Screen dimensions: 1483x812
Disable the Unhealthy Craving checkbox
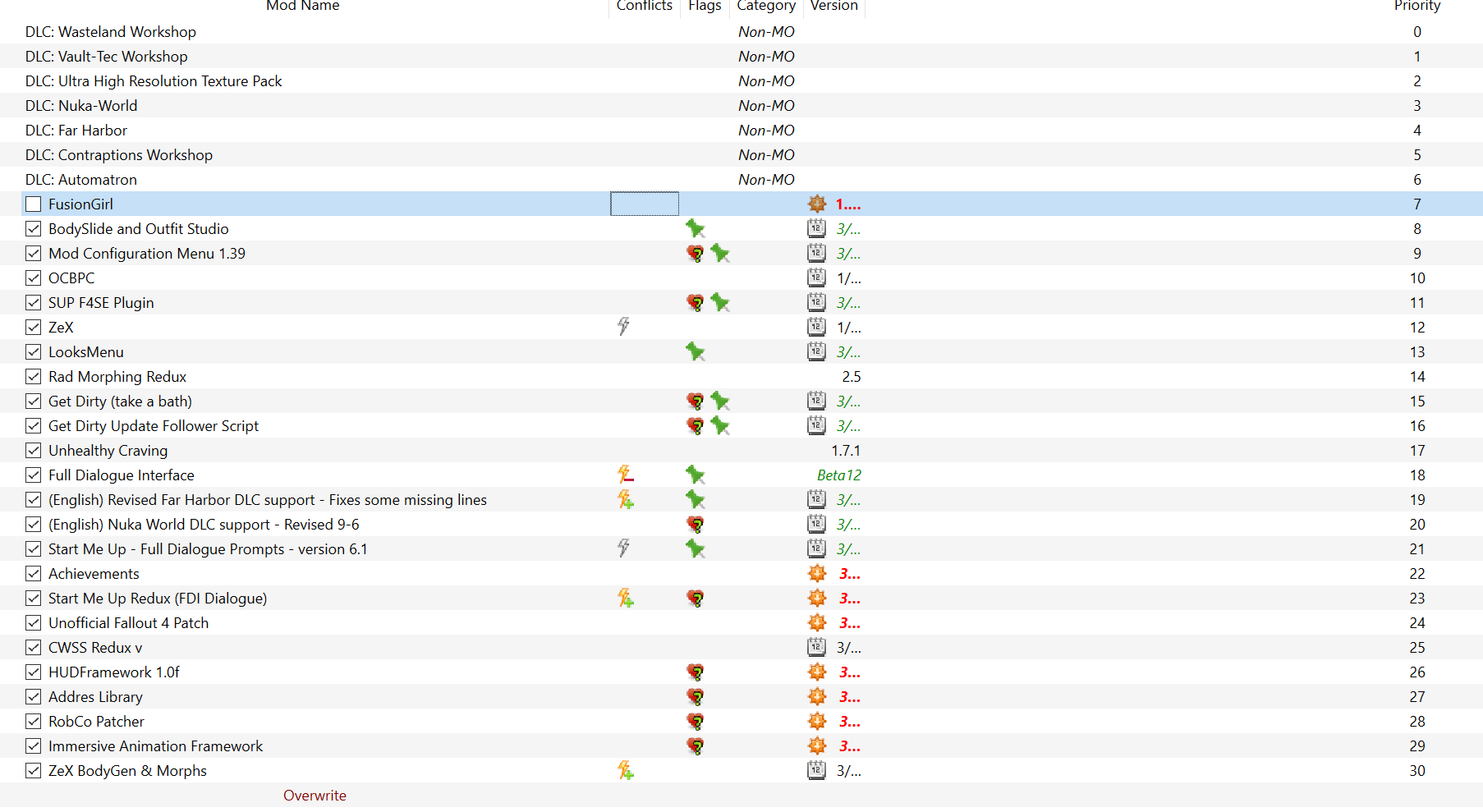coord(34,450)
